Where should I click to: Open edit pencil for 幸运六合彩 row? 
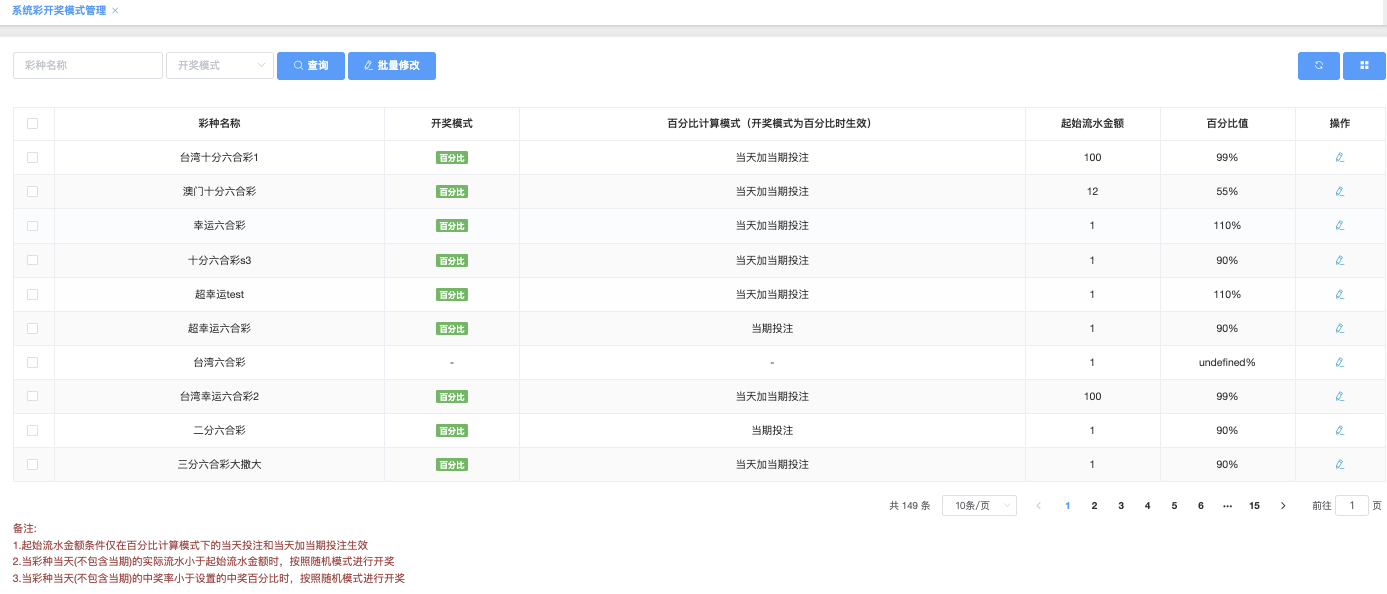[x=1339, y=225]
